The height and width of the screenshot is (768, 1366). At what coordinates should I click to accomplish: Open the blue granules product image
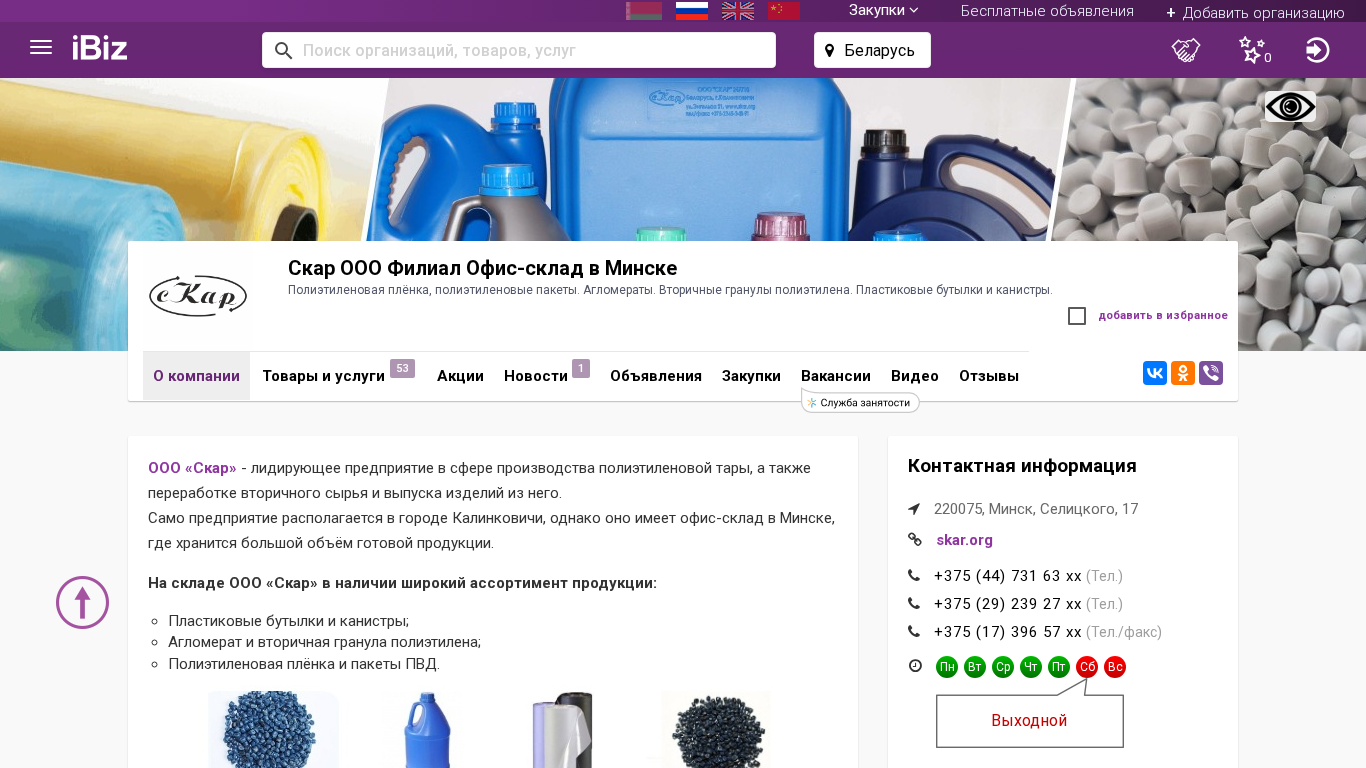click(x=273, y=729)
